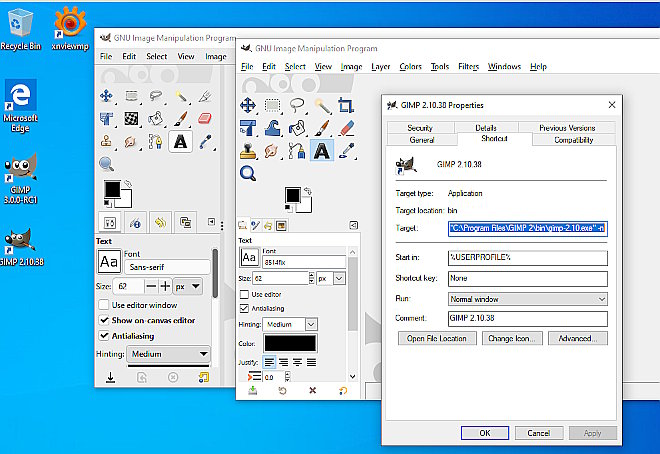Uncheck 'Show on-canvas editor' option
660x454 pixels.
coord(104,319)
